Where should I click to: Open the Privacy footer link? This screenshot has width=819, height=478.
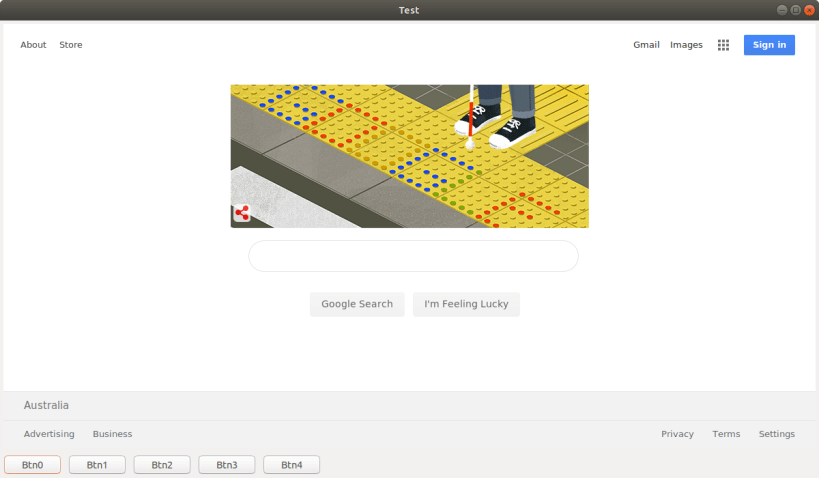(x=677, y=434)
